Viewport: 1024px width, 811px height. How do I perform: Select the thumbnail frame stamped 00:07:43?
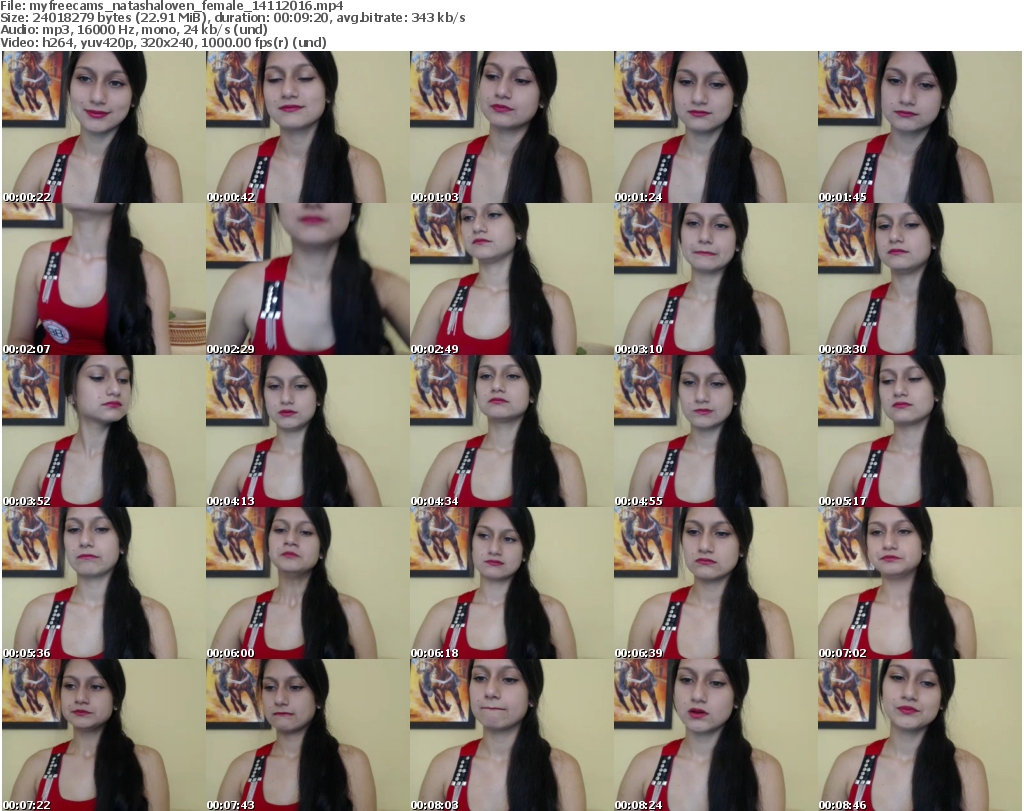point(308,735)
